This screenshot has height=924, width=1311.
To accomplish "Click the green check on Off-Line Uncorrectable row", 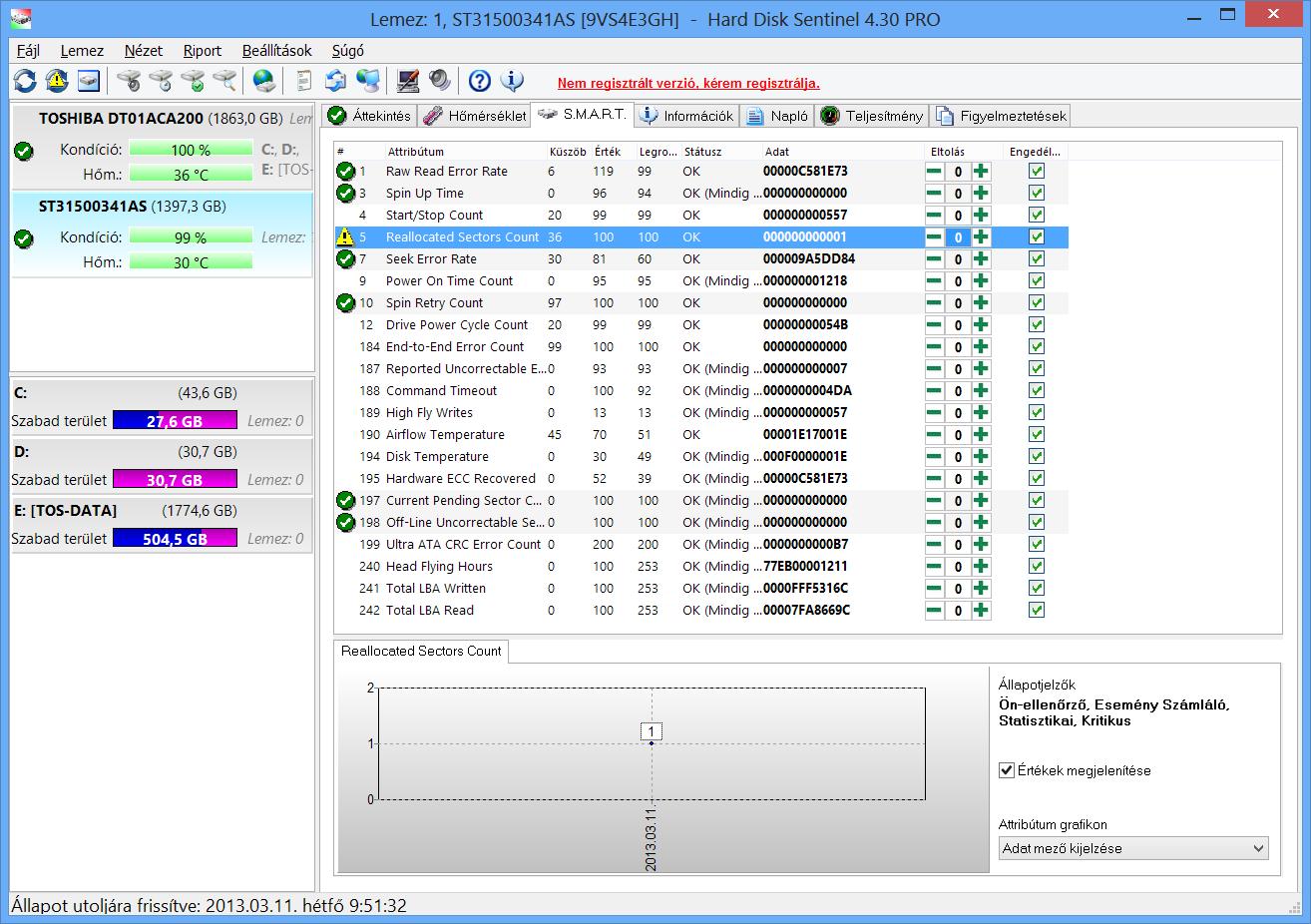I will click(345, 523).
